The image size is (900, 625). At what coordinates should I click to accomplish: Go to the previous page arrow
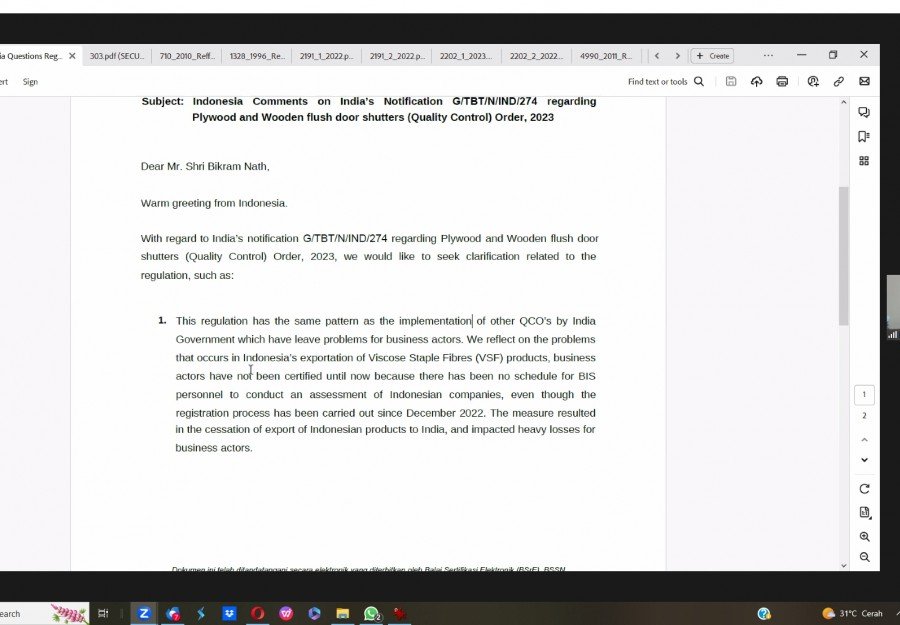(x=864, y=440)
